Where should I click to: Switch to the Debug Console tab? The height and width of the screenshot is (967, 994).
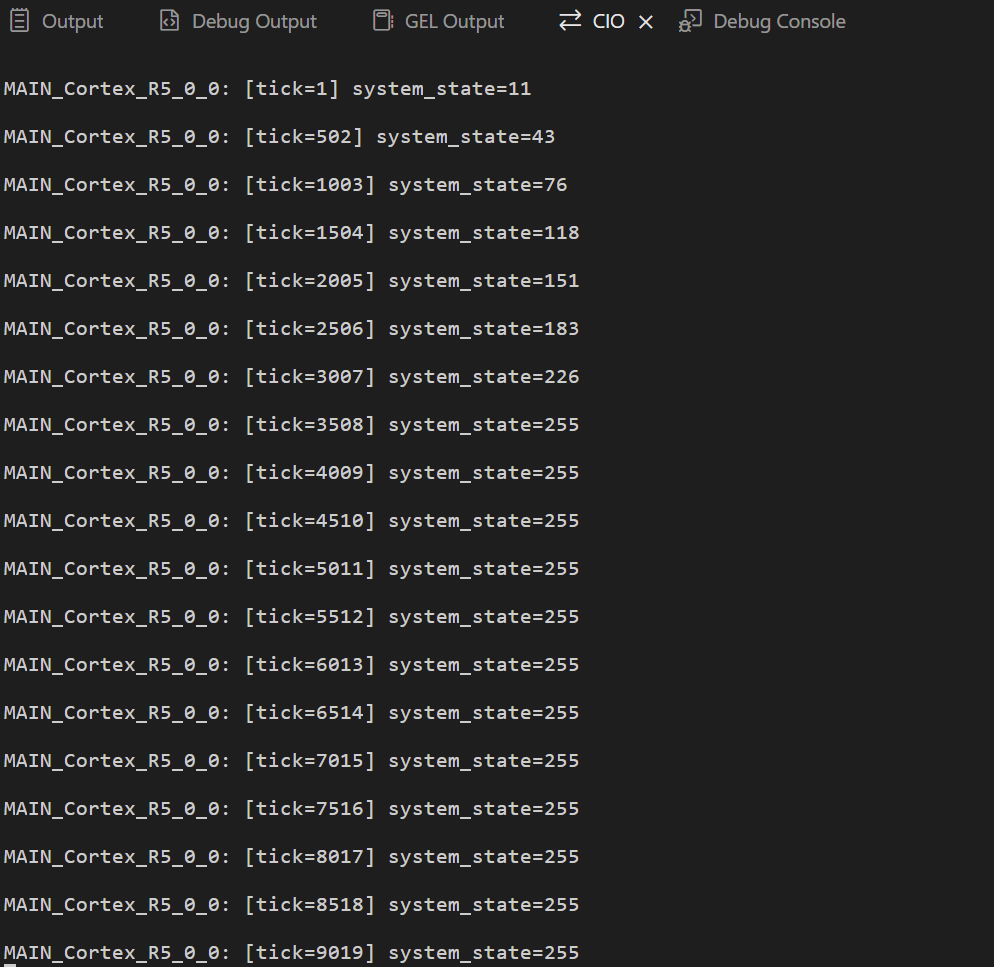click(x=779, y=21)
